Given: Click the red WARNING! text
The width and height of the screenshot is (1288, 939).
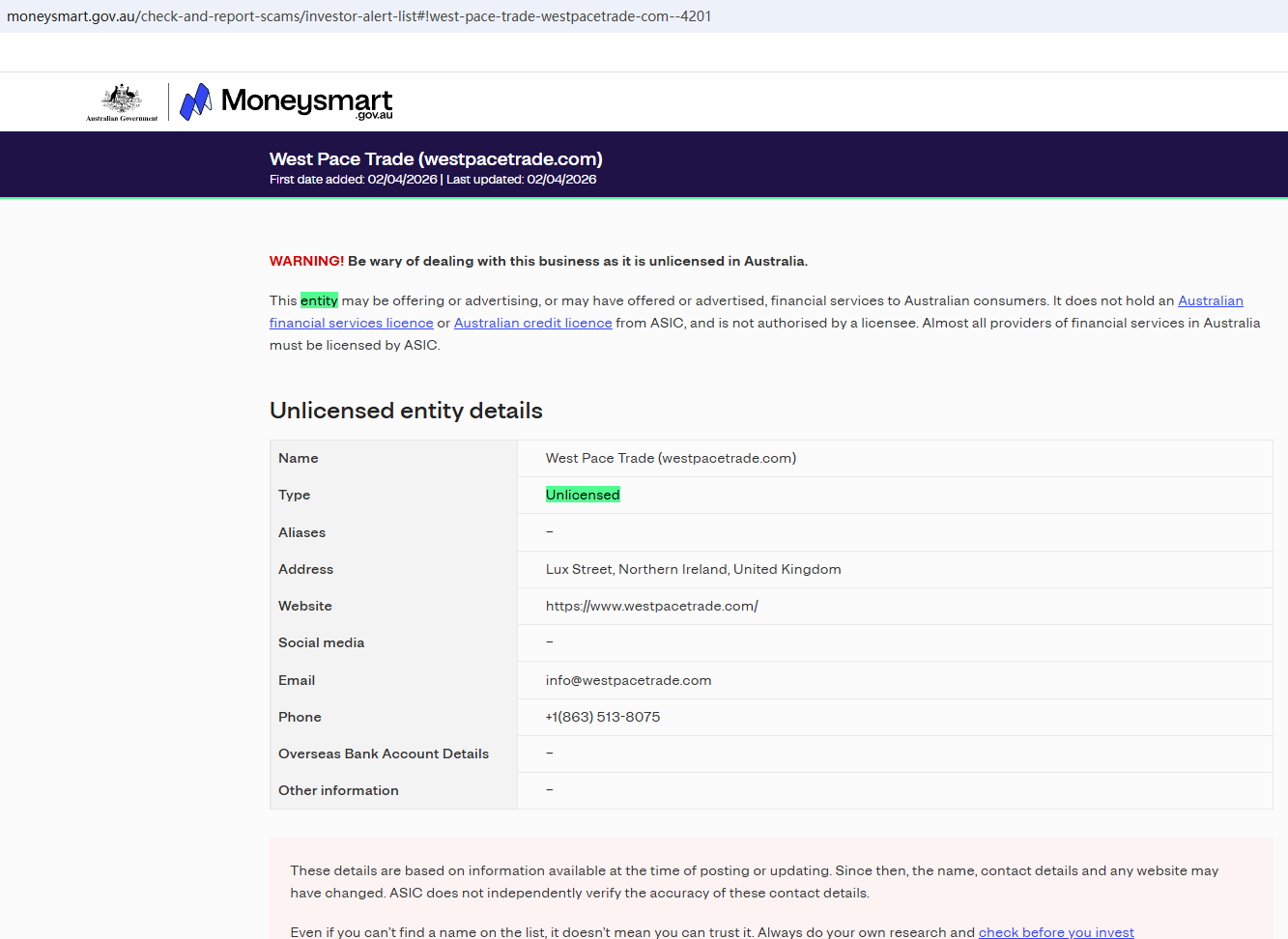Looking at the screenshot, I should 307,261.
